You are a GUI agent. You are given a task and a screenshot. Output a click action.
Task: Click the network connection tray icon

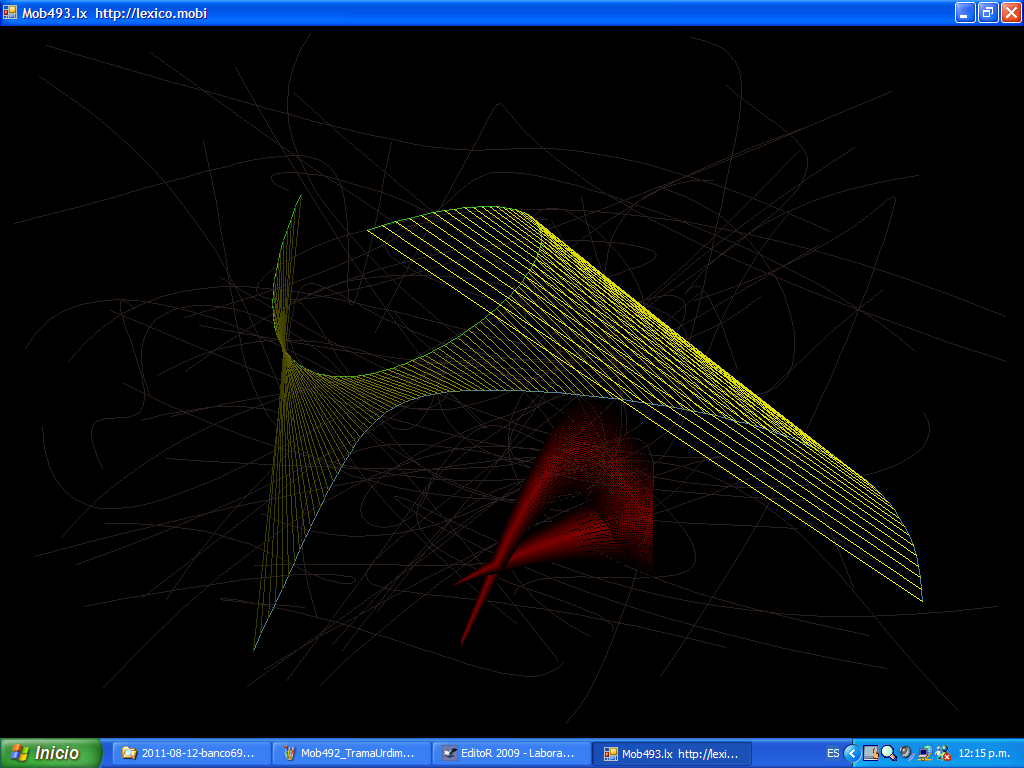click(x=924, y=753)
